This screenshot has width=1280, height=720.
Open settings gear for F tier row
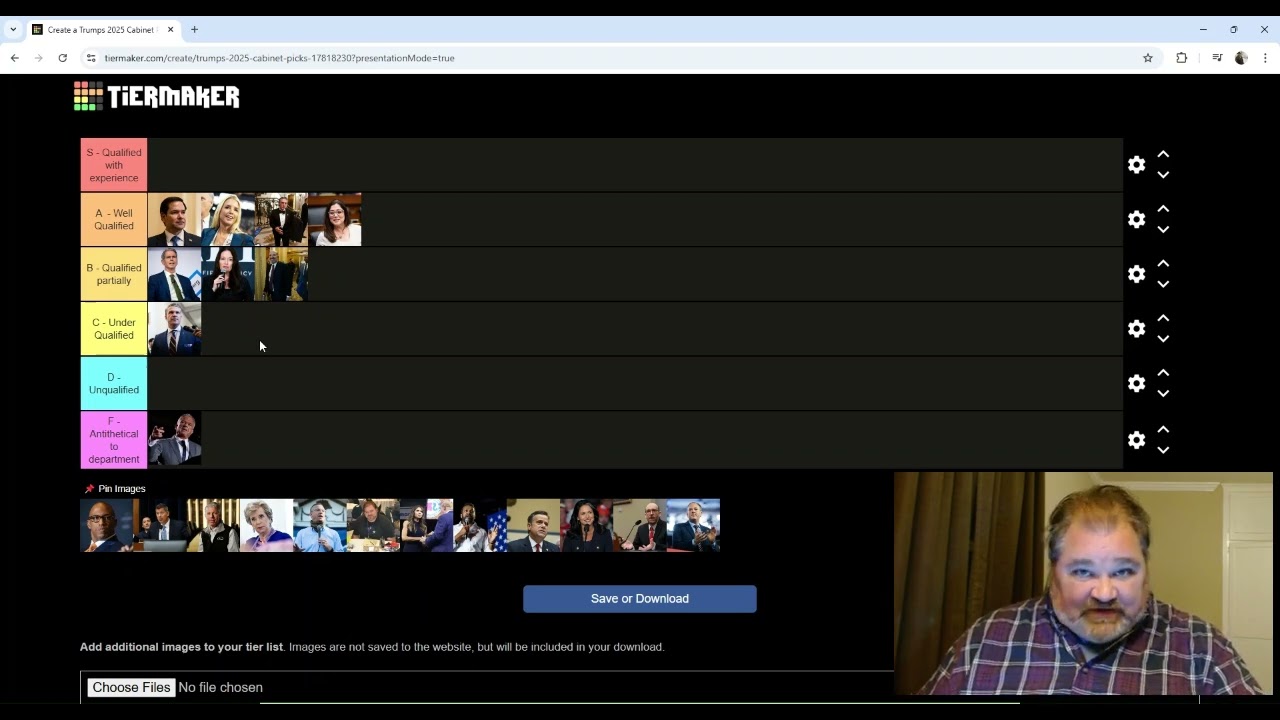pyautogui.click(x=1136, y=440)
